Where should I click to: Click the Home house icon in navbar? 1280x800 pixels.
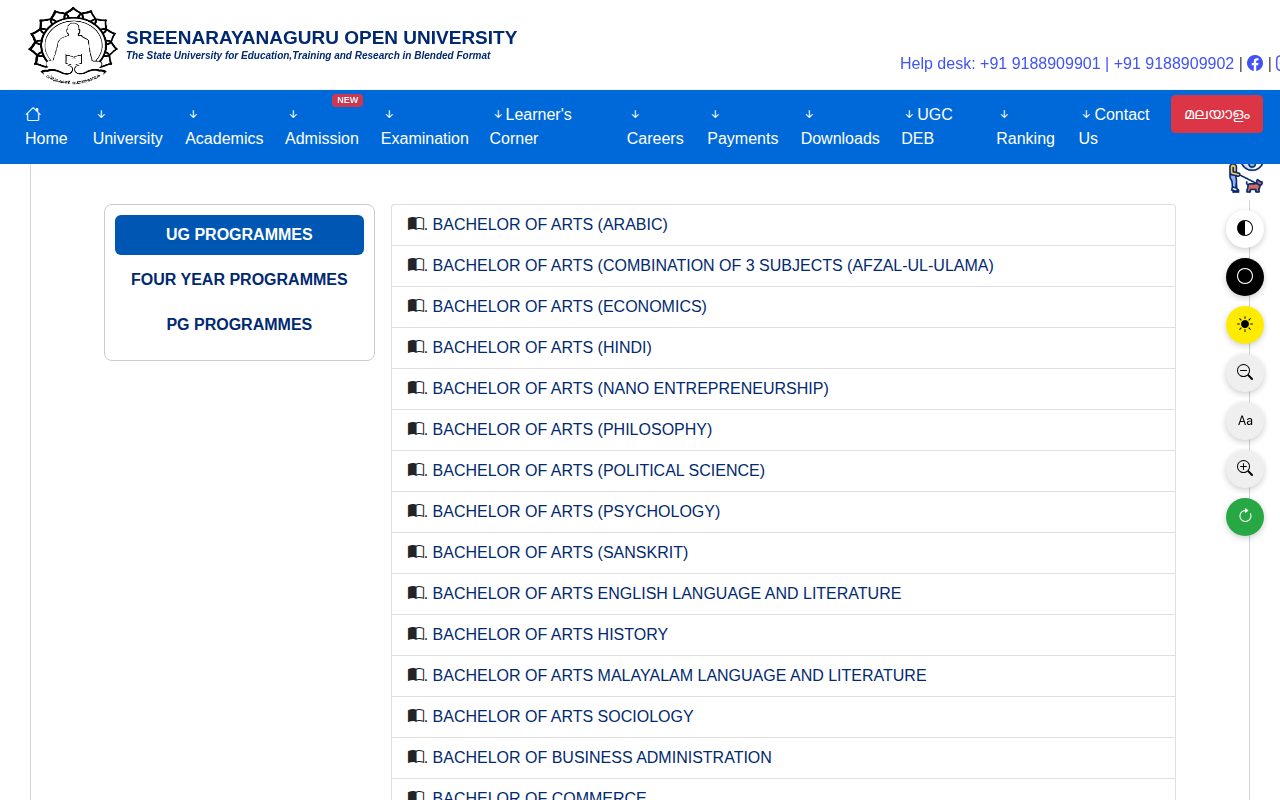point(33,114)
